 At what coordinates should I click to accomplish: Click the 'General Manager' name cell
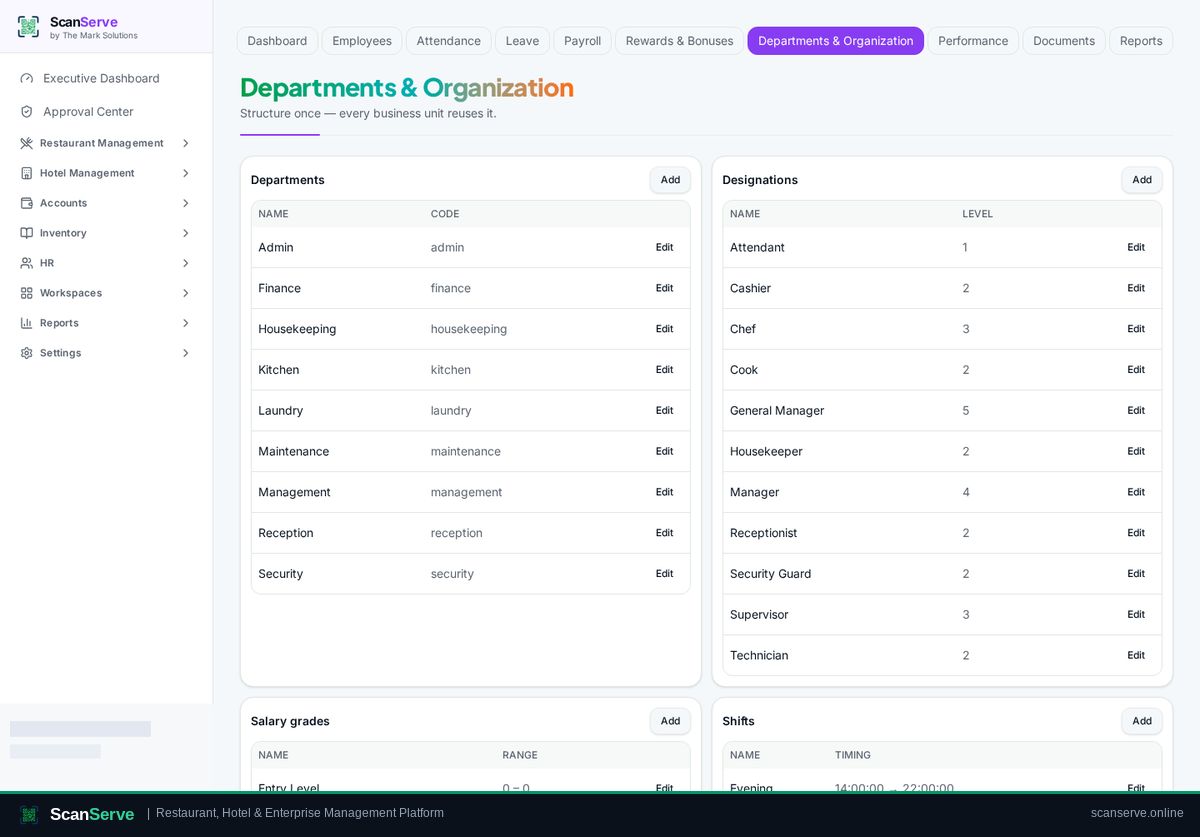click(x=777, y=411)
